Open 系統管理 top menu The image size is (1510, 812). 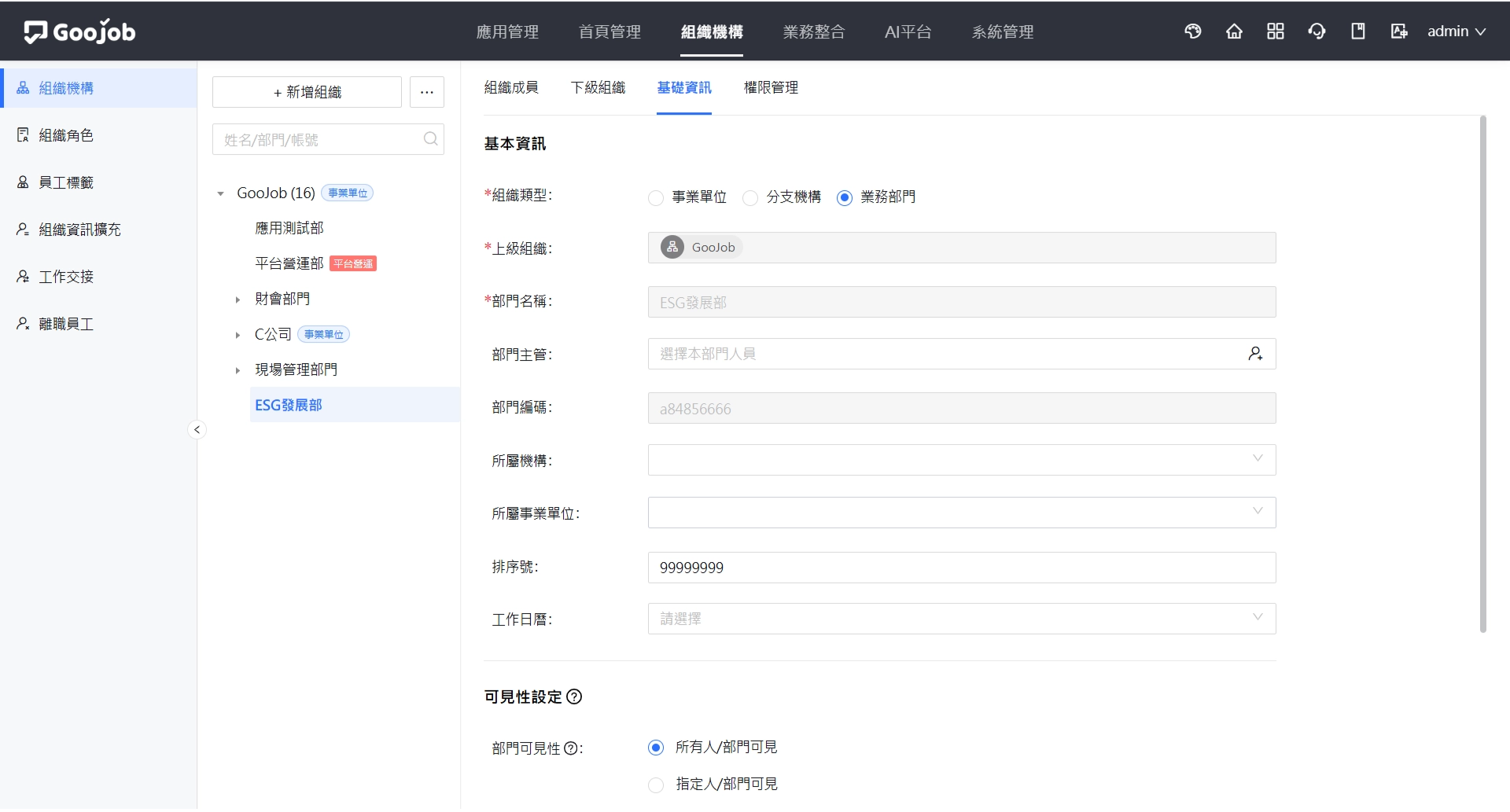(x=1003, y=31)
